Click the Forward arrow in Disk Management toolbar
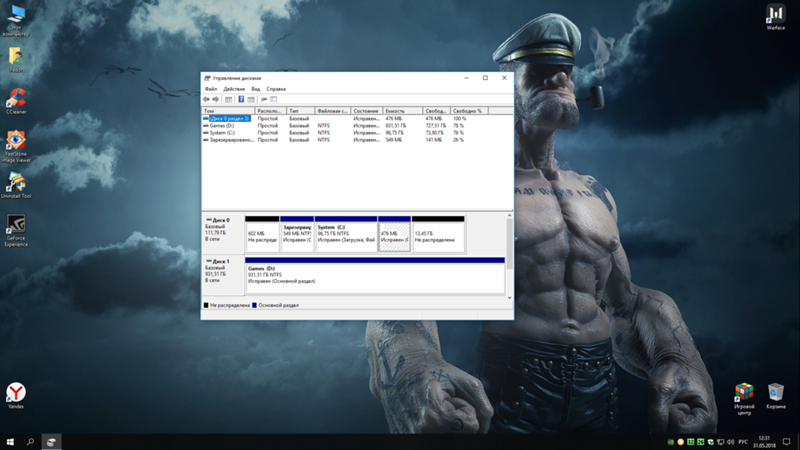 (x=216, y=99)
